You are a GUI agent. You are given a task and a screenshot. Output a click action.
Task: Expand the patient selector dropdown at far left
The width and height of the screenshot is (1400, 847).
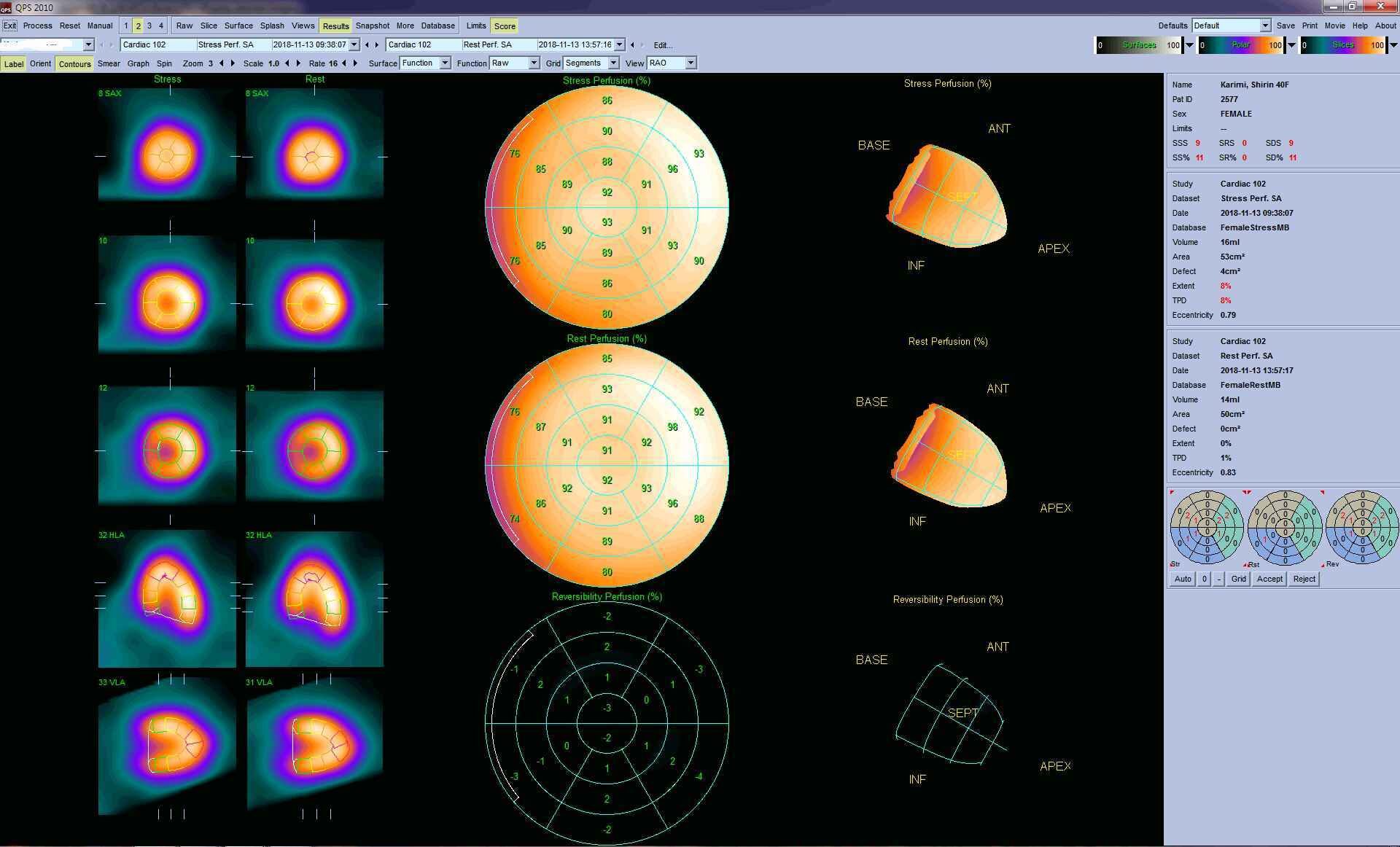[x=88, y=45]
